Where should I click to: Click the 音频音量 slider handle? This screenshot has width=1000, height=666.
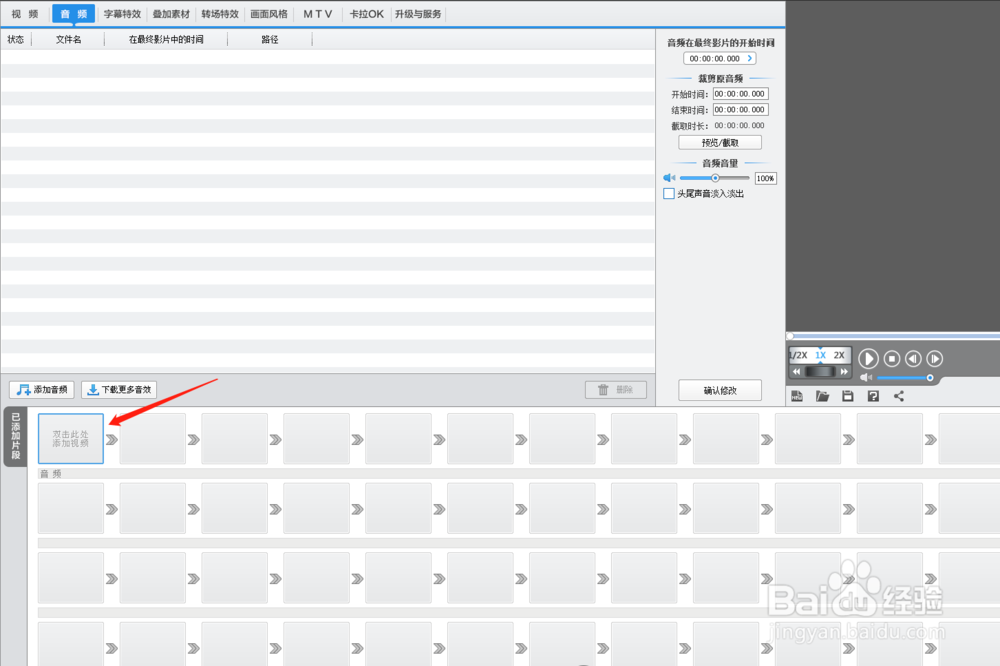(x=715, y=178)
